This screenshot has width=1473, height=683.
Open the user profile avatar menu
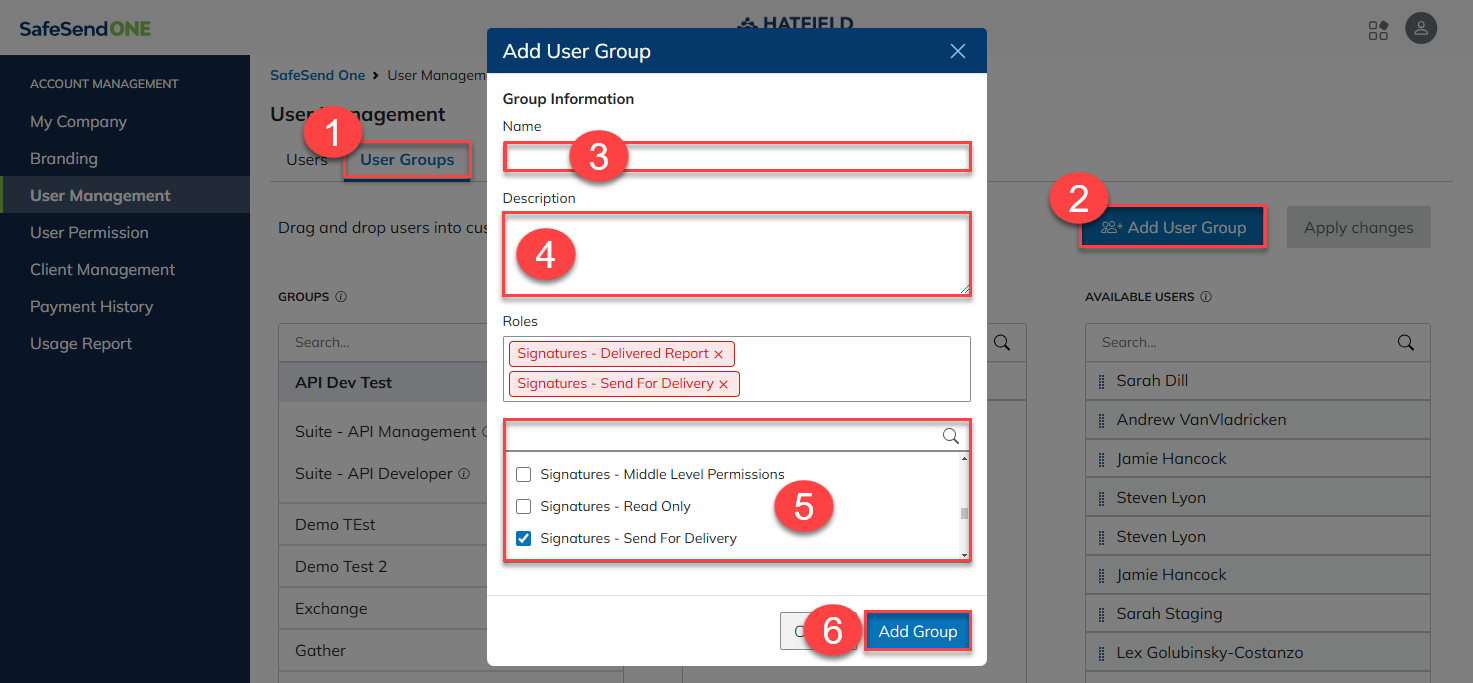click(x=1421, y=29)
